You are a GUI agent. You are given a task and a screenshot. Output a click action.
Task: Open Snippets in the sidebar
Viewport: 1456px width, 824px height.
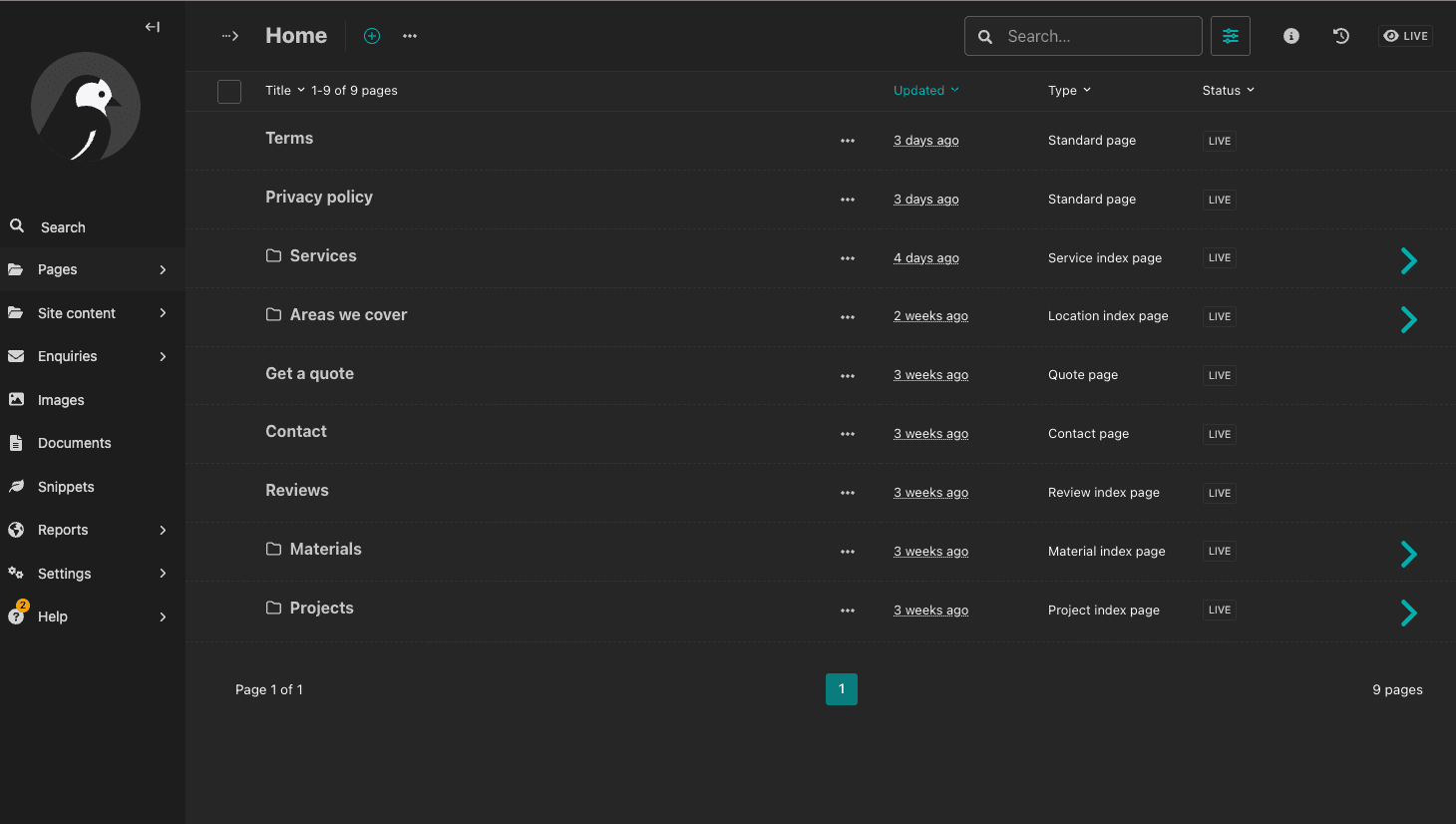click(93, 487)
